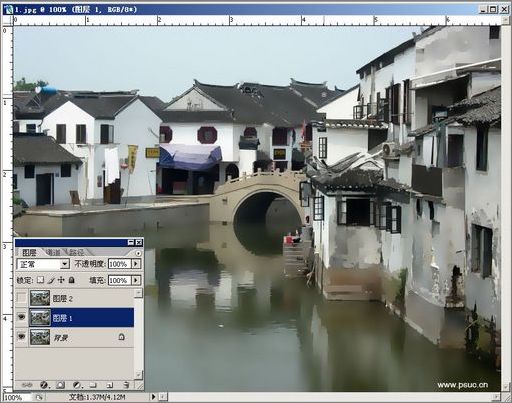Click the 100% zoom field in the status bar

[x=17, y=397]
